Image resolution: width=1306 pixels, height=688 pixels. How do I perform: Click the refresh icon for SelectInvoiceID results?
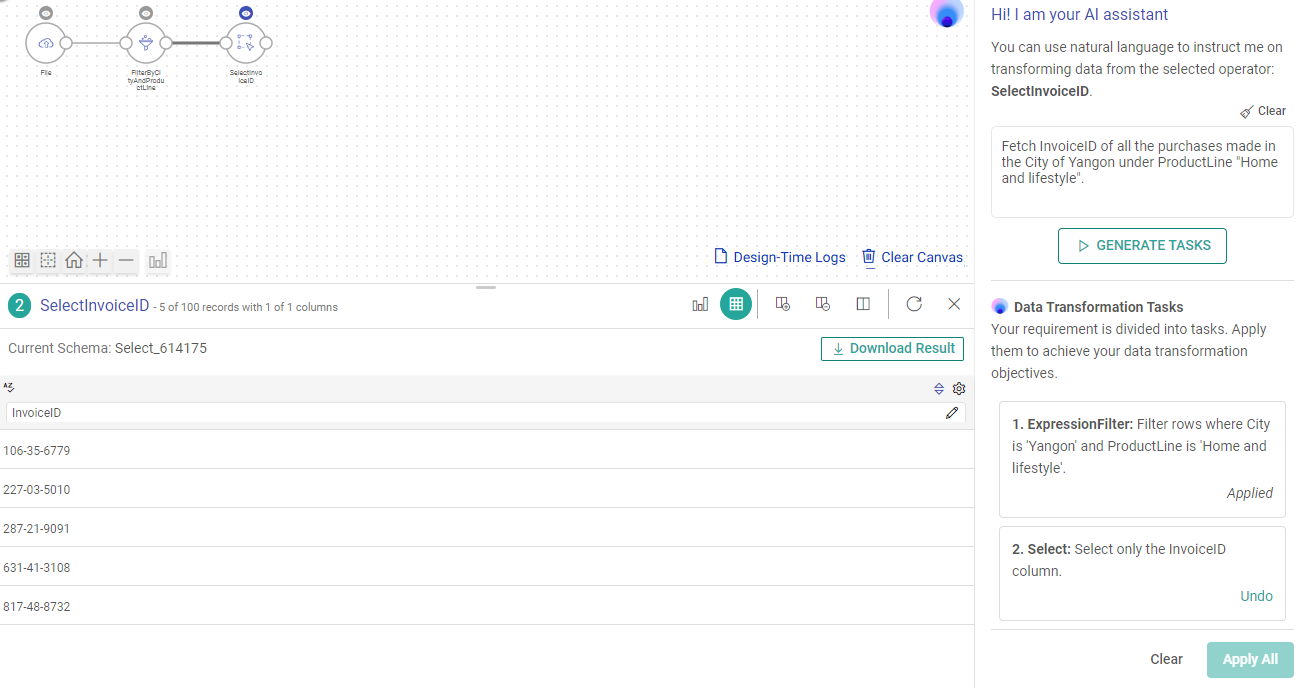(x=914, y=303)
